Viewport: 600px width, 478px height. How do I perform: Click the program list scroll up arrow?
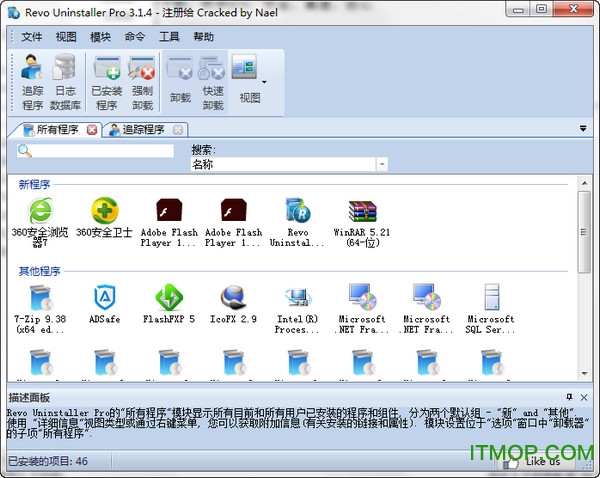click(584, 183)
